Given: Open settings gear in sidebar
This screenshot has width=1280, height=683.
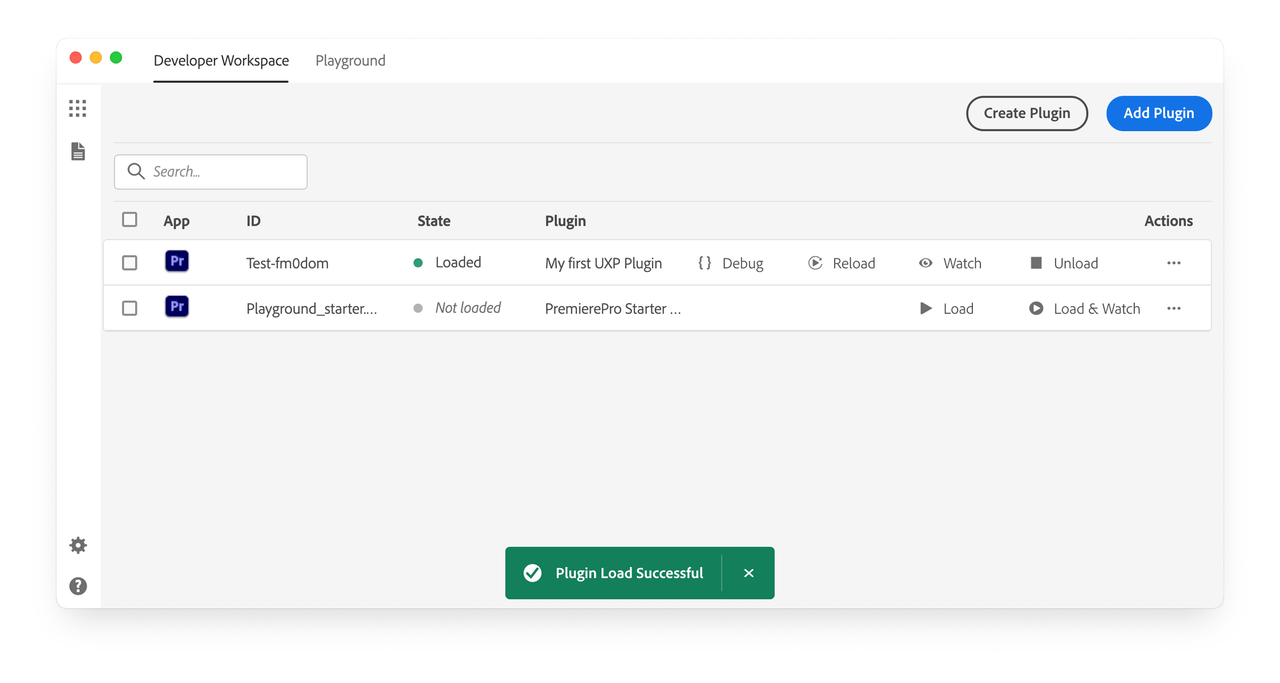Looking at the screenshot, I should pos(78,545).
